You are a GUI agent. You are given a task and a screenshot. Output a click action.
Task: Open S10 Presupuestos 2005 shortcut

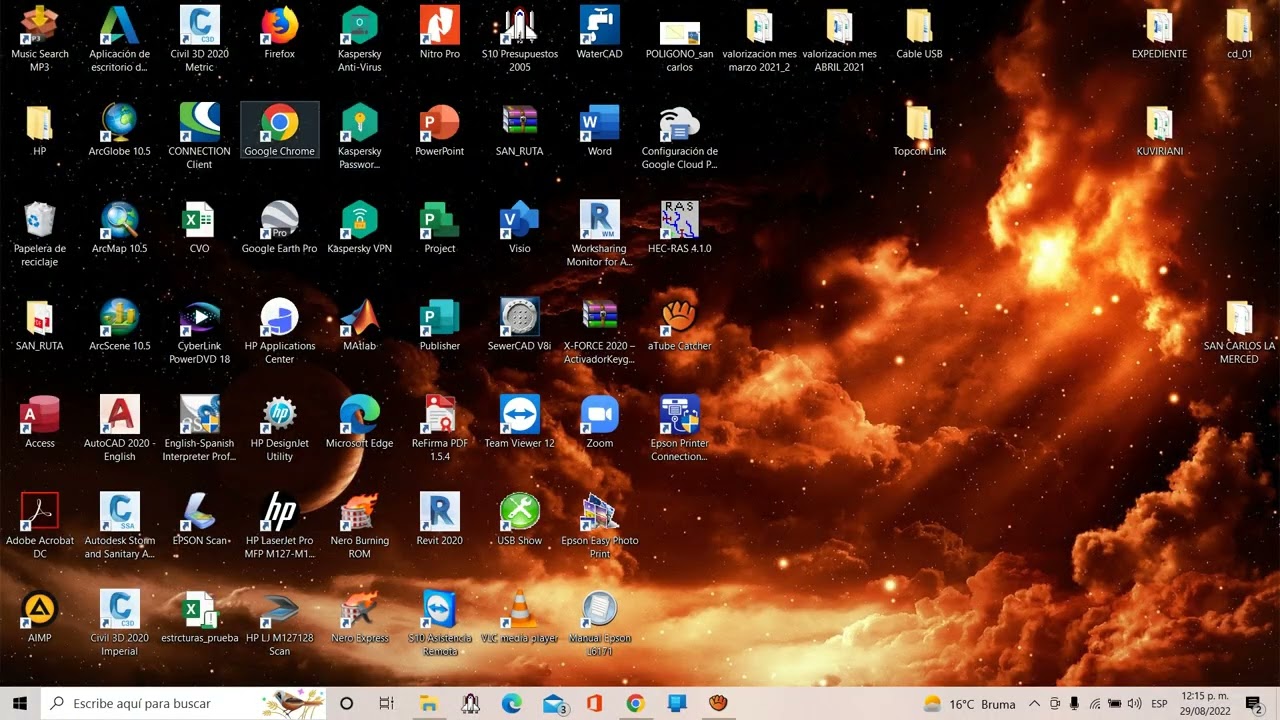pyautogui.click(x=520, y=39)
